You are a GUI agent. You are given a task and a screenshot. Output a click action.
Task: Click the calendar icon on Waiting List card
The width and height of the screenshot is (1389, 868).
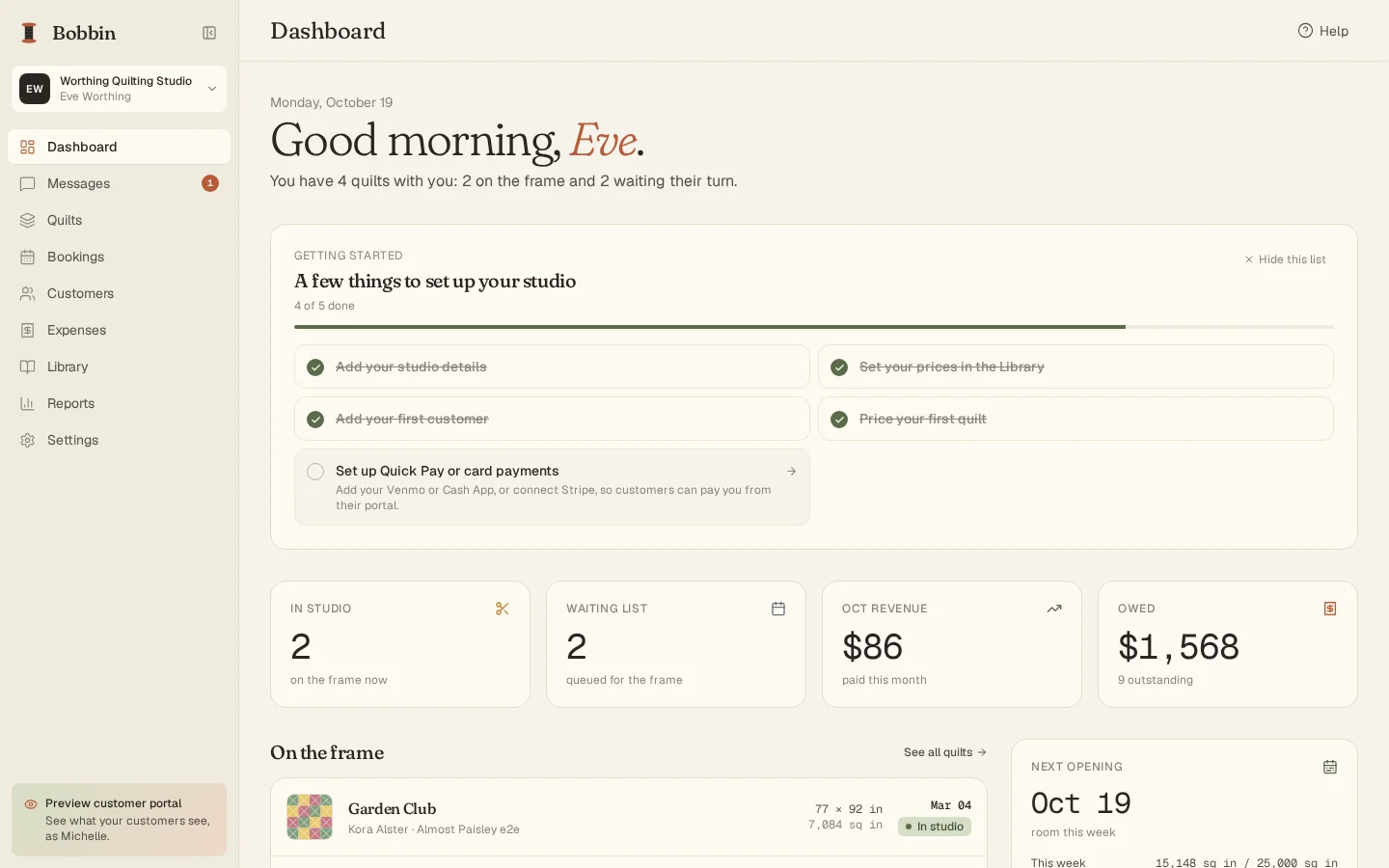point(778,609)
